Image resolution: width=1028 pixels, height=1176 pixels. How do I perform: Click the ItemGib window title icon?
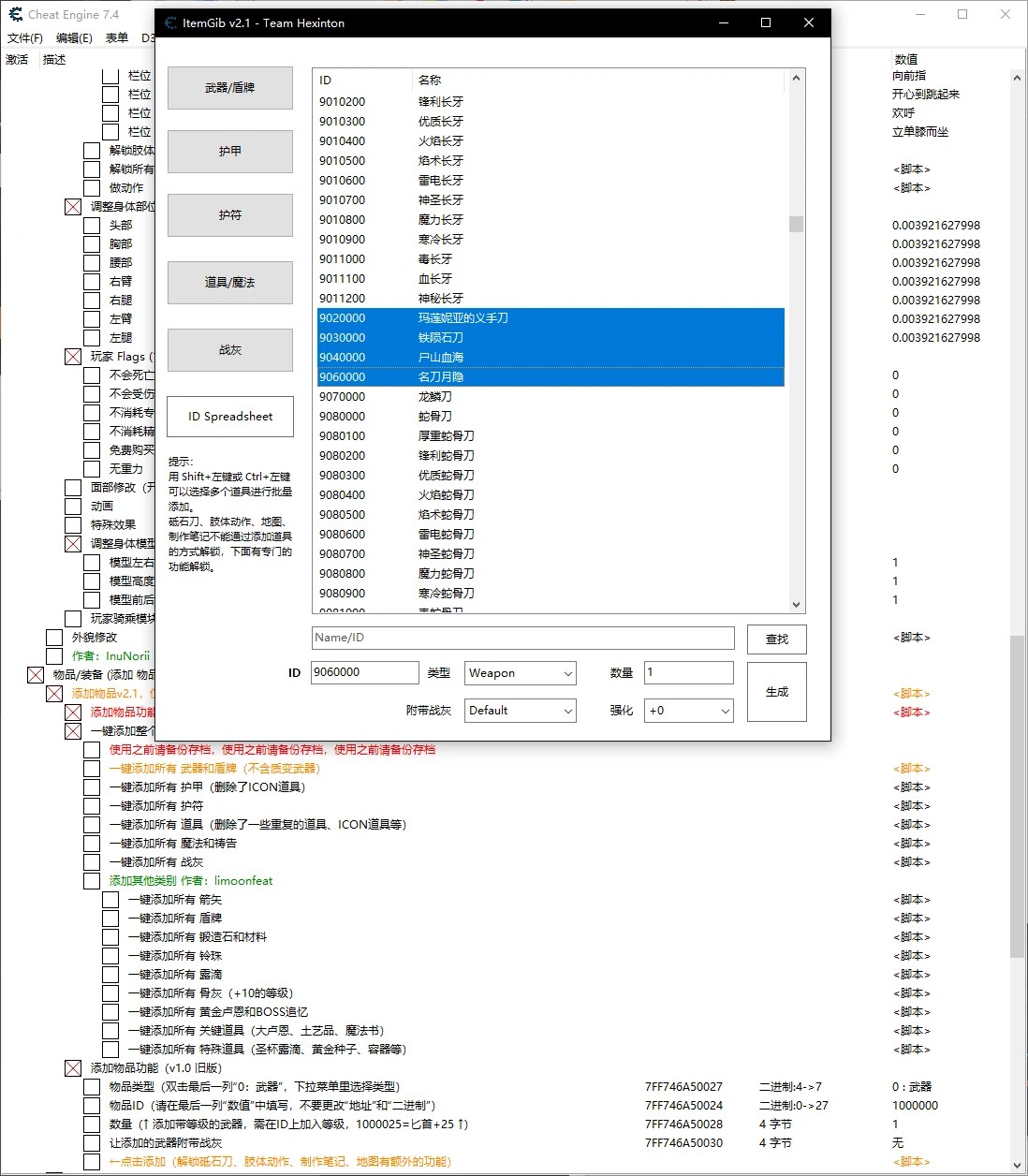(x=170, y=22)
